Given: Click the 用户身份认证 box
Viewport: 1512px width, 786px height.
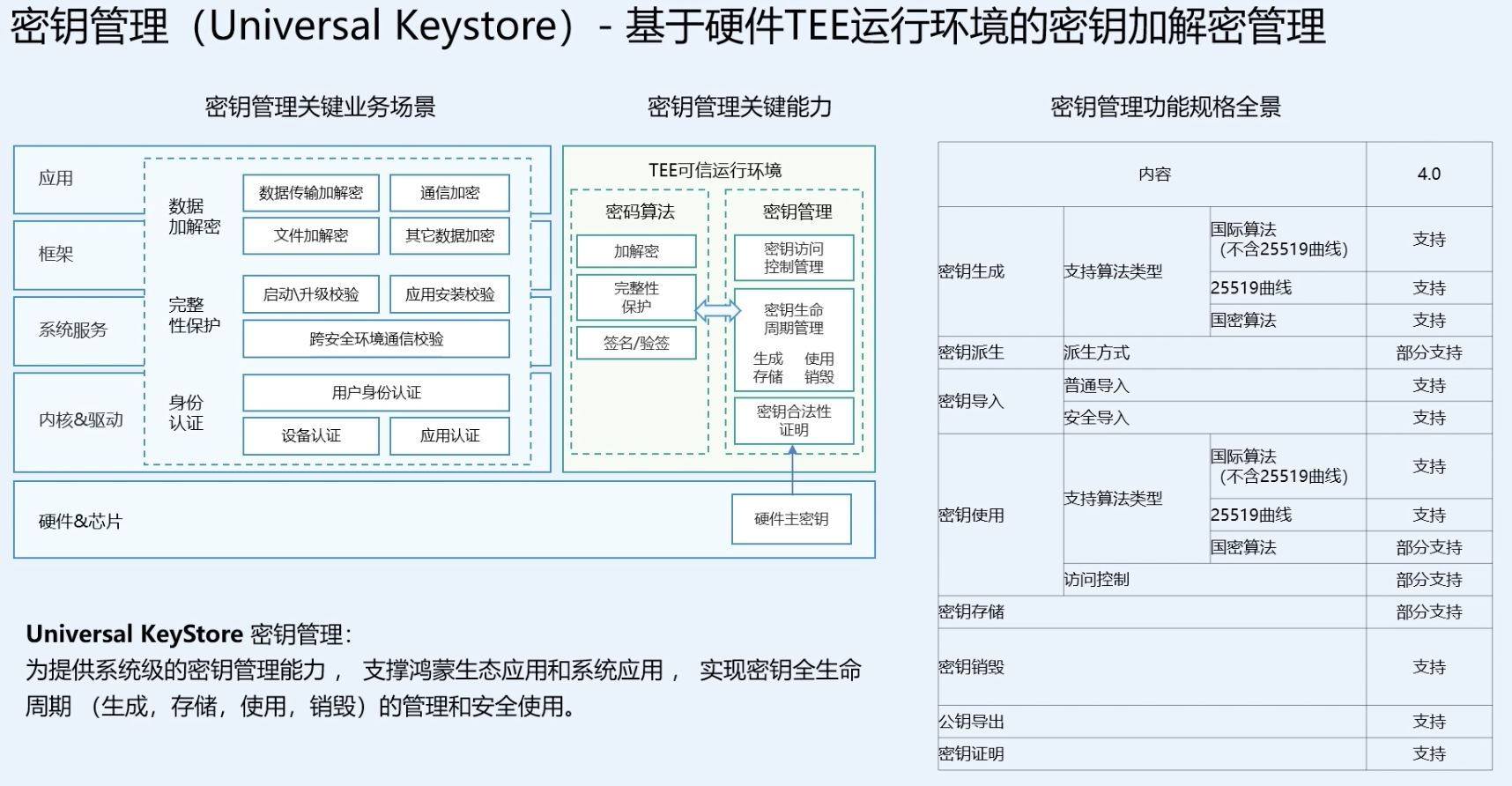Looking at the screenshot, I should [x=376, y=393].
